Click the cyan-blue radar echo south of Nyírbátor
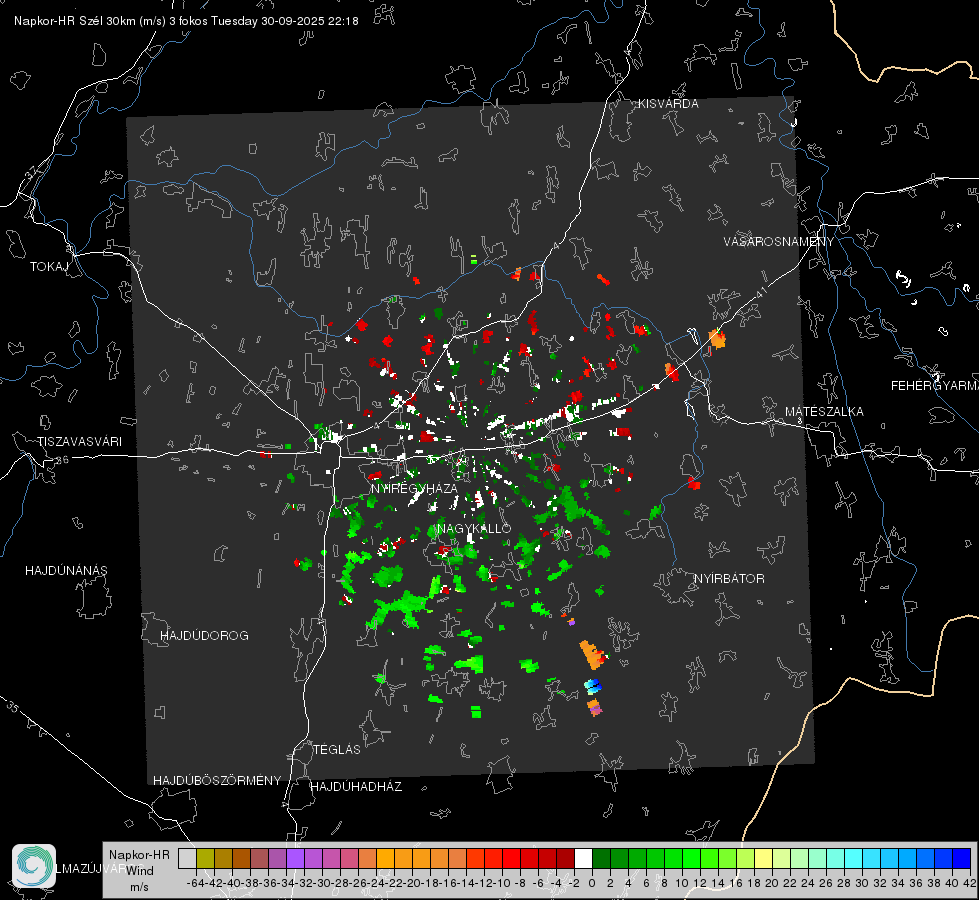Screen dimensions: 979x900 [593, 686]
